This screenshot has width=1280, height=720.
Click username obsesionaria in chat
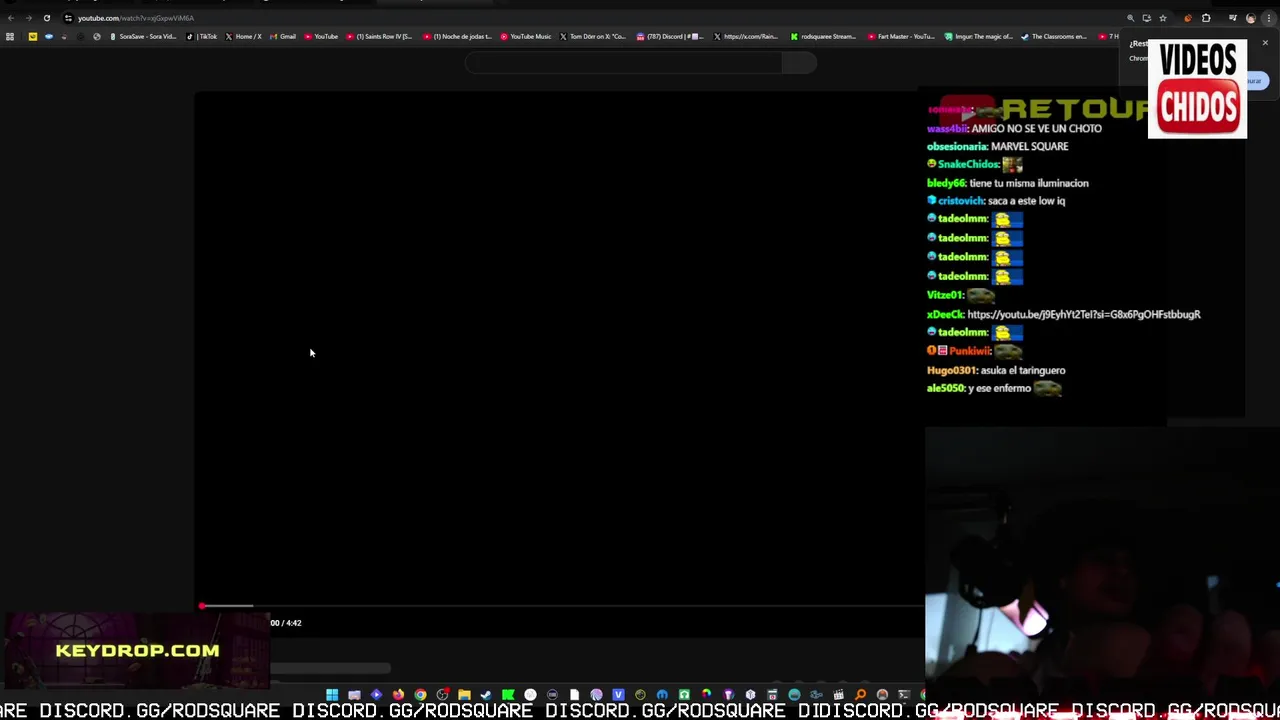click(957, 146)
